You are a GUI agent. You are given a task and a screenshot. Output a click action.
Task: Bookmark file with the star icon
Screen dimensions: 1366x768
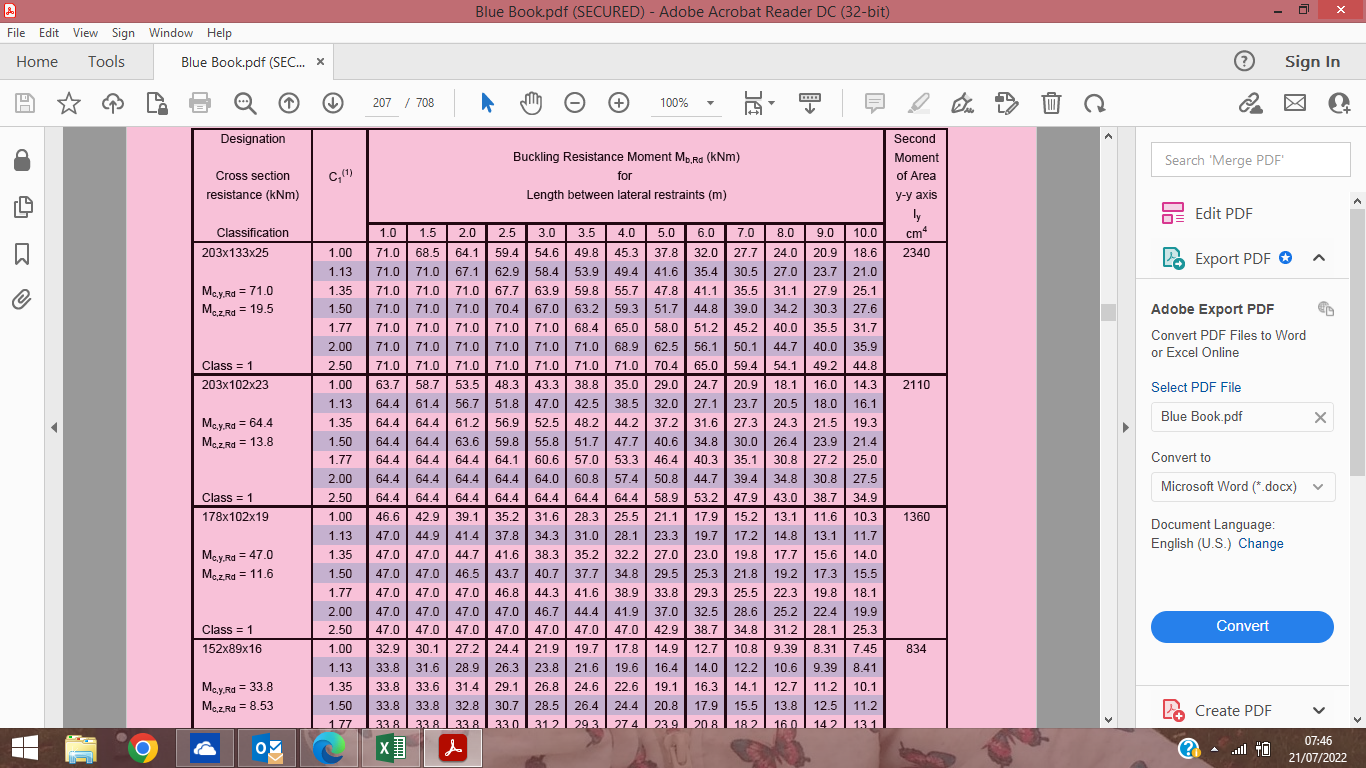[69, 103]
